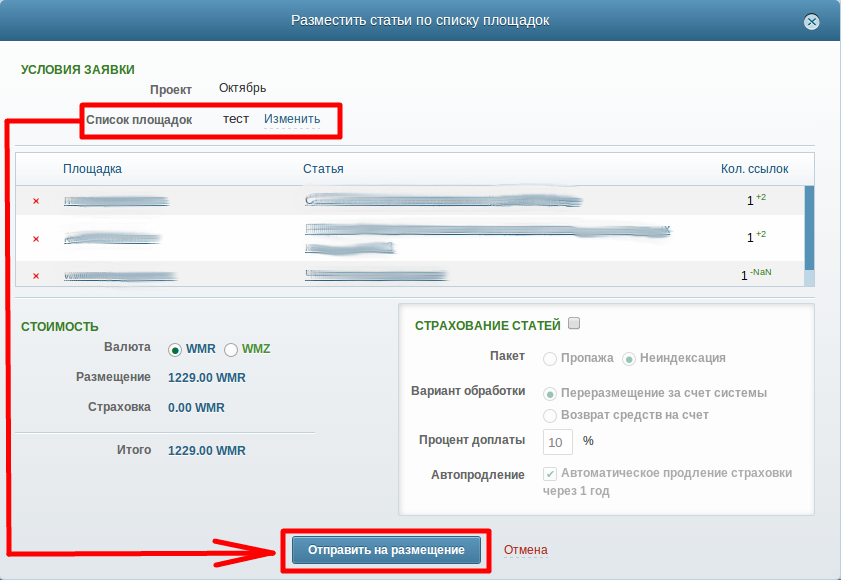
Task: Remove the second site row with red X
Action: (x=36, y=239)
